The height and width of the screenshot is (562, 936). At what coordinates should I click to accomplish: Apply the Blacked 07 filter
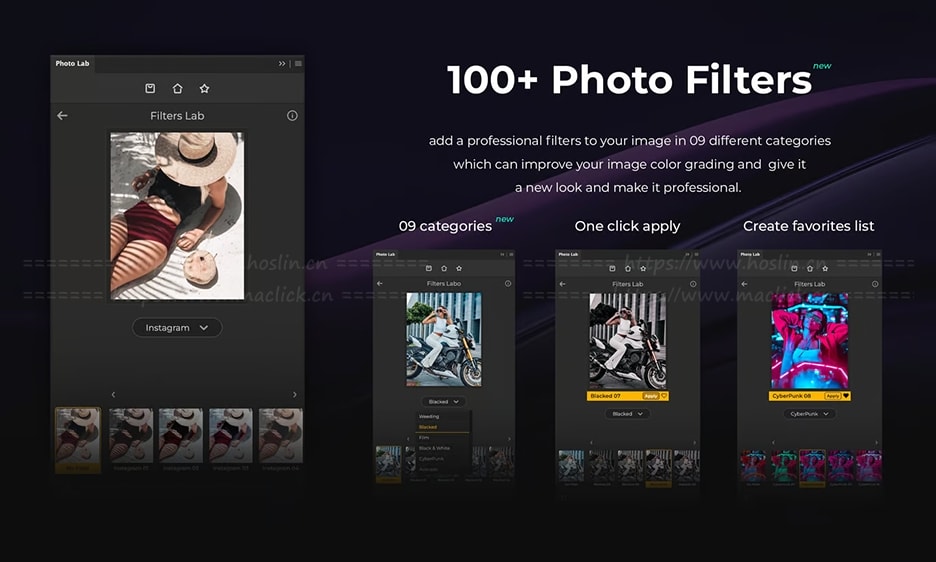[651, 396]
